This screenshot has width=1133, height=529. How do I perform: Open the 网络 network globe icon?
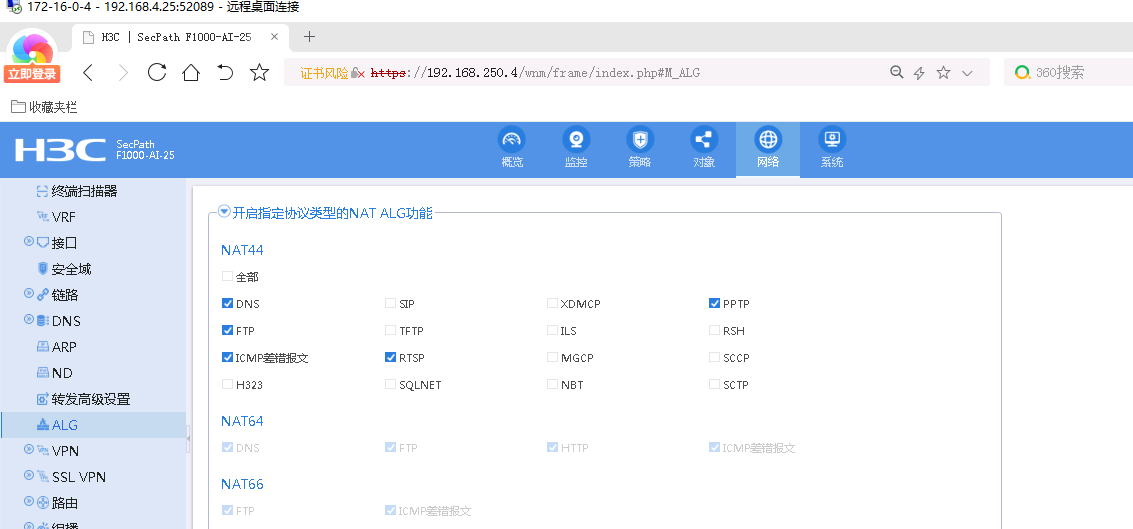pyautogui.click(x=767, y=139)
